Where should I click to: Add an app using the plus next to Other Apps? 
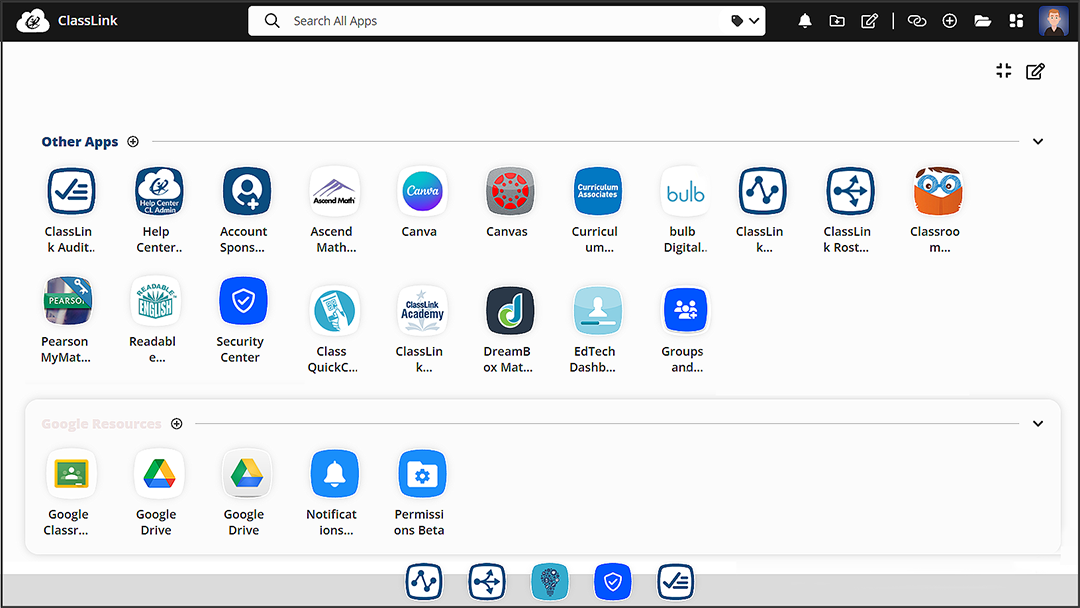tap(133, 141)
